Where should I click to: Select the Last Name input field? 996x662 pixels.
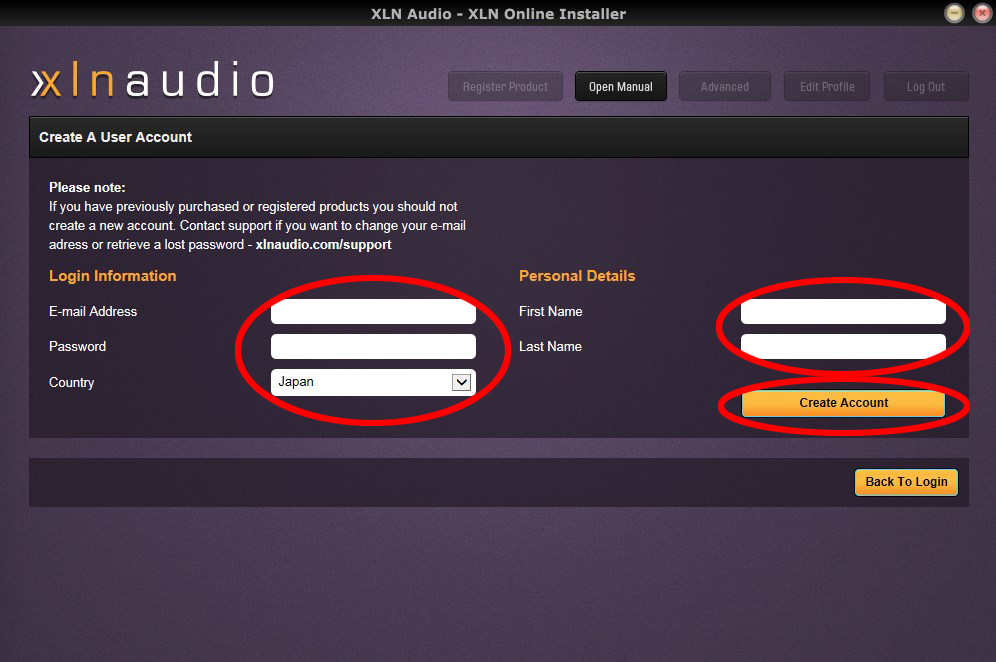[x=843, y=346]
